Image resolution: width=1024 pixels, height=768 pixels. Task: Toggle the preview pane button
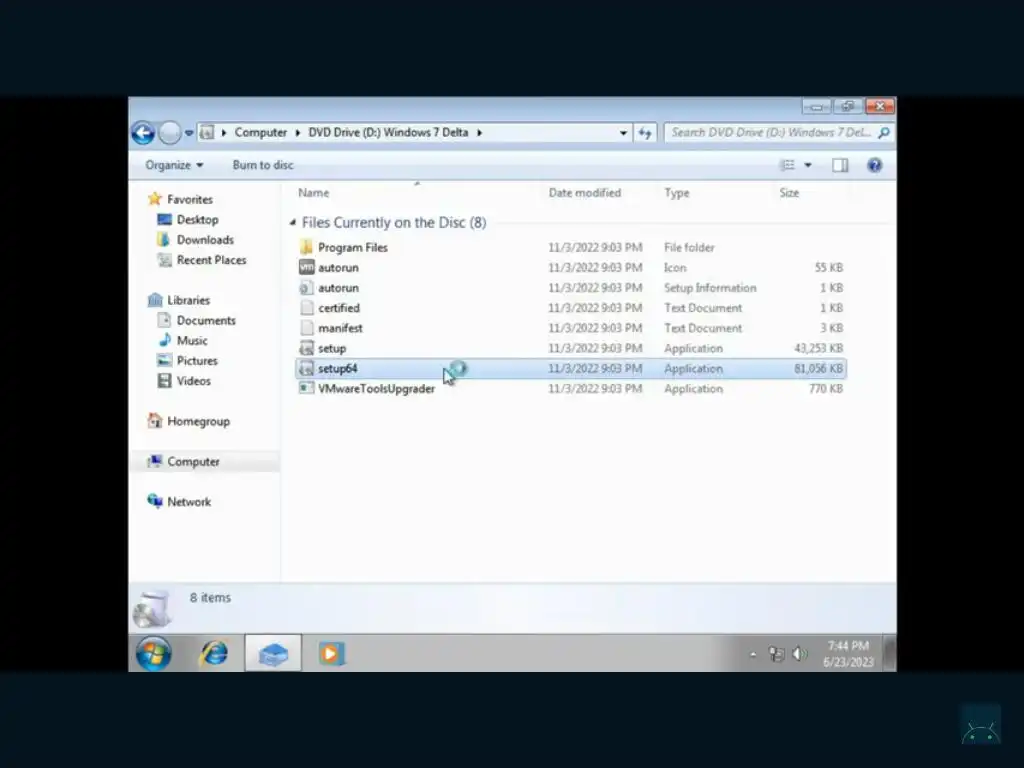(840, 165)
